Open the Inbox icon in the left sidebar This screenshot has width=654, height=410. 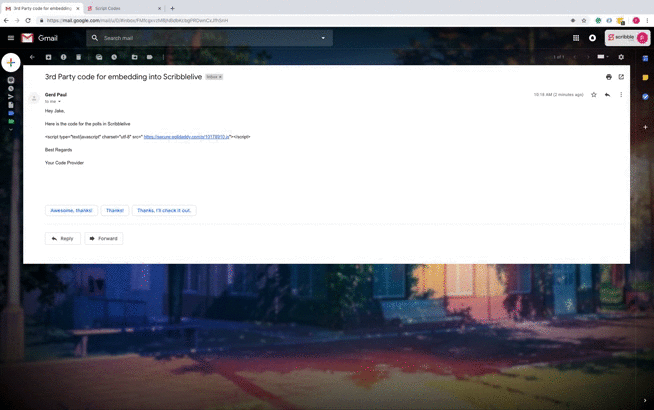click(11, 80)
